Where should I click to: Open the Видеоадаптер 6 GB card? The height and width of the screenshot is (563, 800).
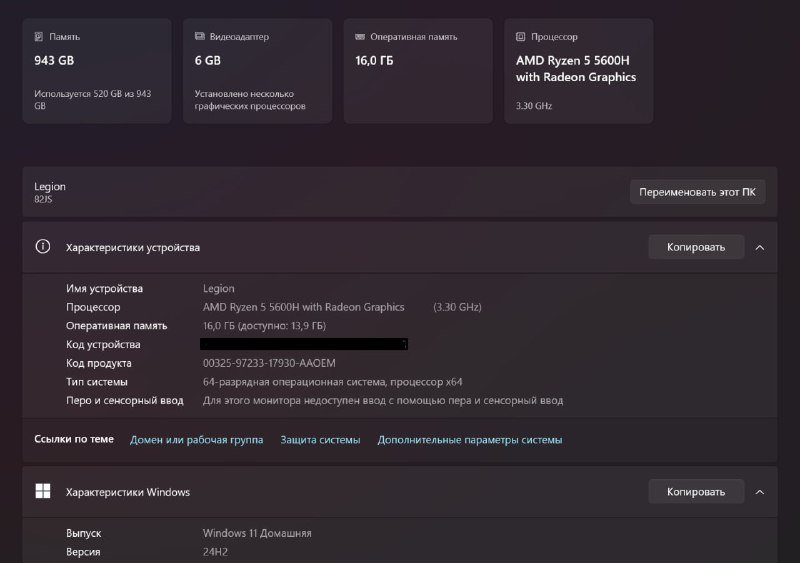pyautogui.click(x=258, y=71)
